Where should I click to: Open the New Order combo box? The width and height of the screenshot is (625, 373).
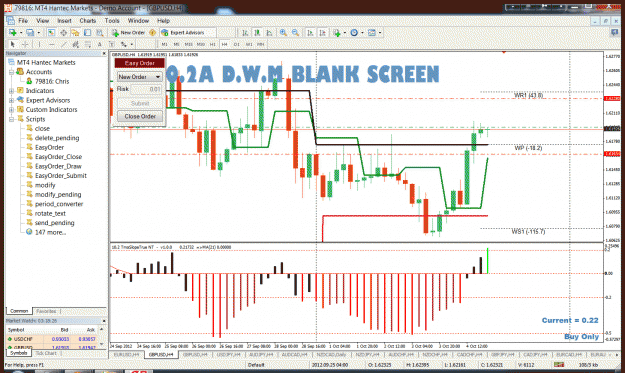[140, 77]
